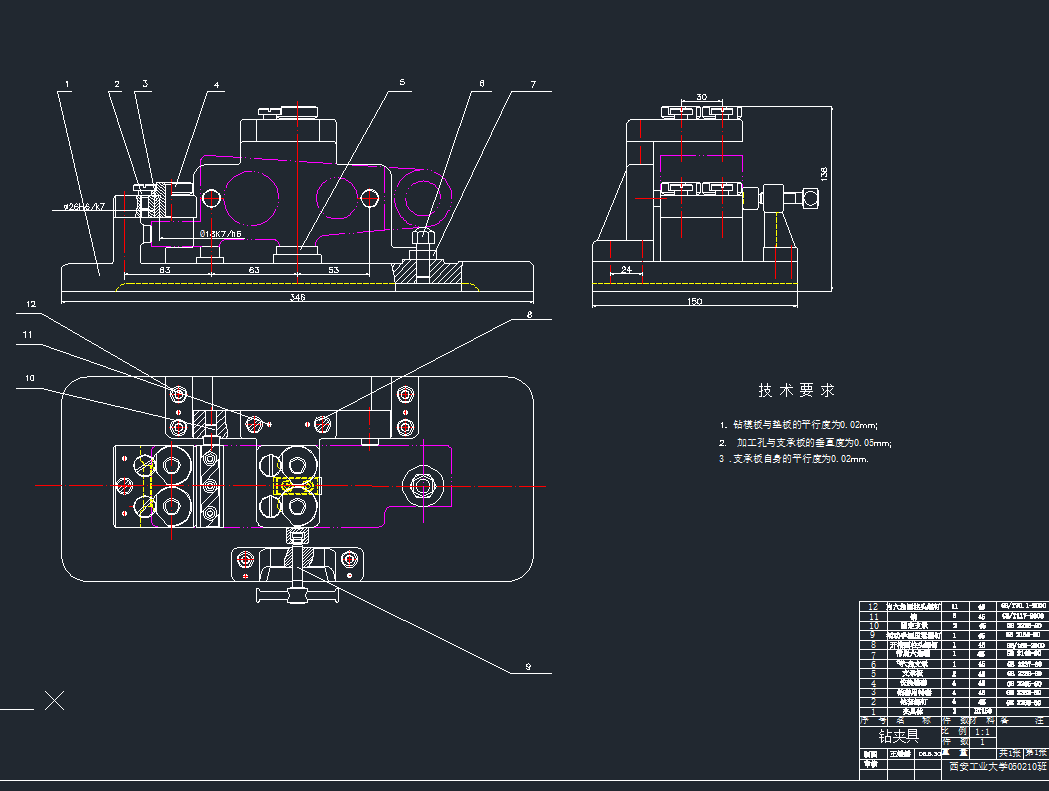Viewport: 1049px width, 791px height.
Task: Select part balloon number 5
Action: (402, 83)
